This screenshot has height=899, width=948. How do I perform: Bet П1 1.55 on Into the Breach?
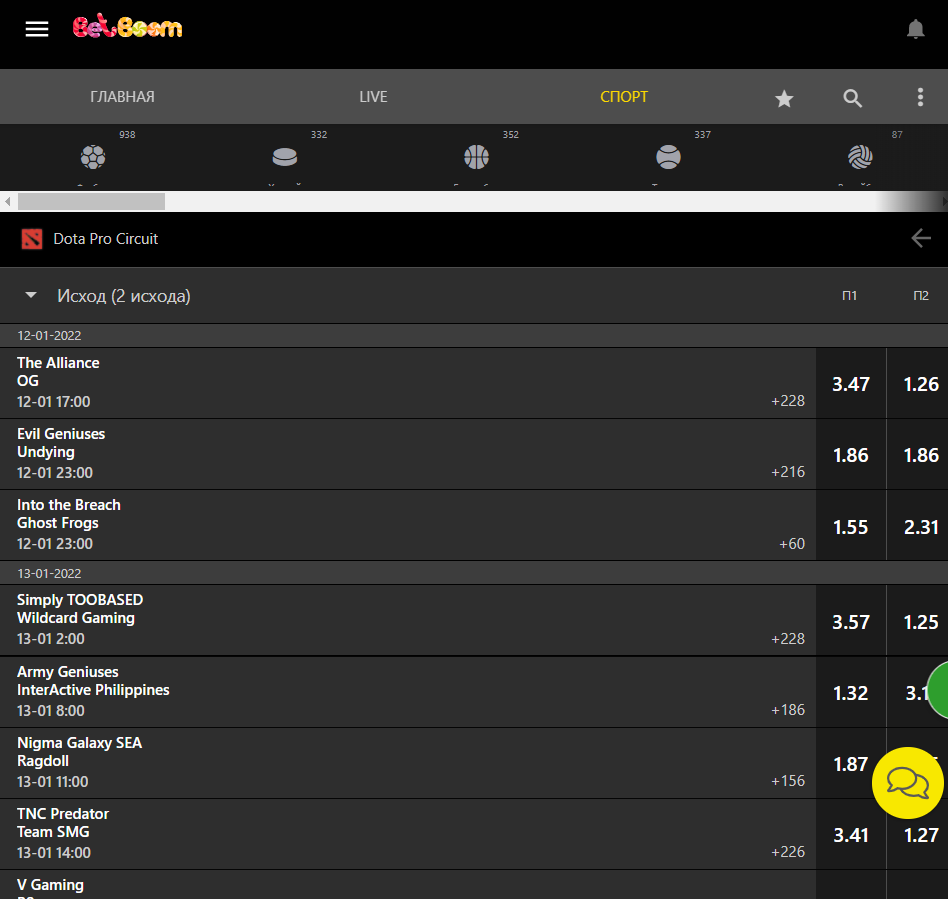point(851,527)
